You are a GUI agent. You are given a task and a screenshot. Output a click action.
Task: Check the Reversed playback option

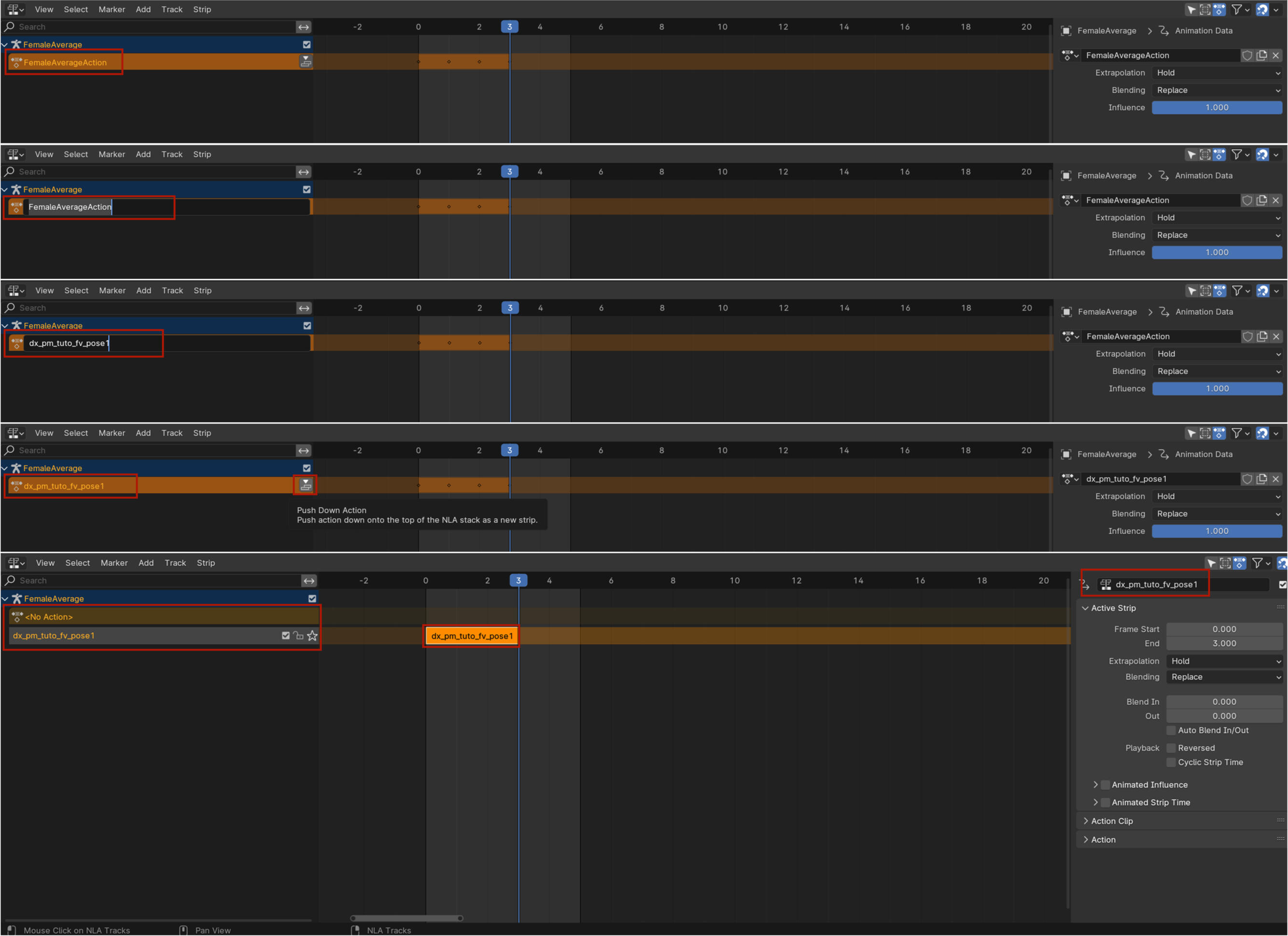(x=1171, y=748)
